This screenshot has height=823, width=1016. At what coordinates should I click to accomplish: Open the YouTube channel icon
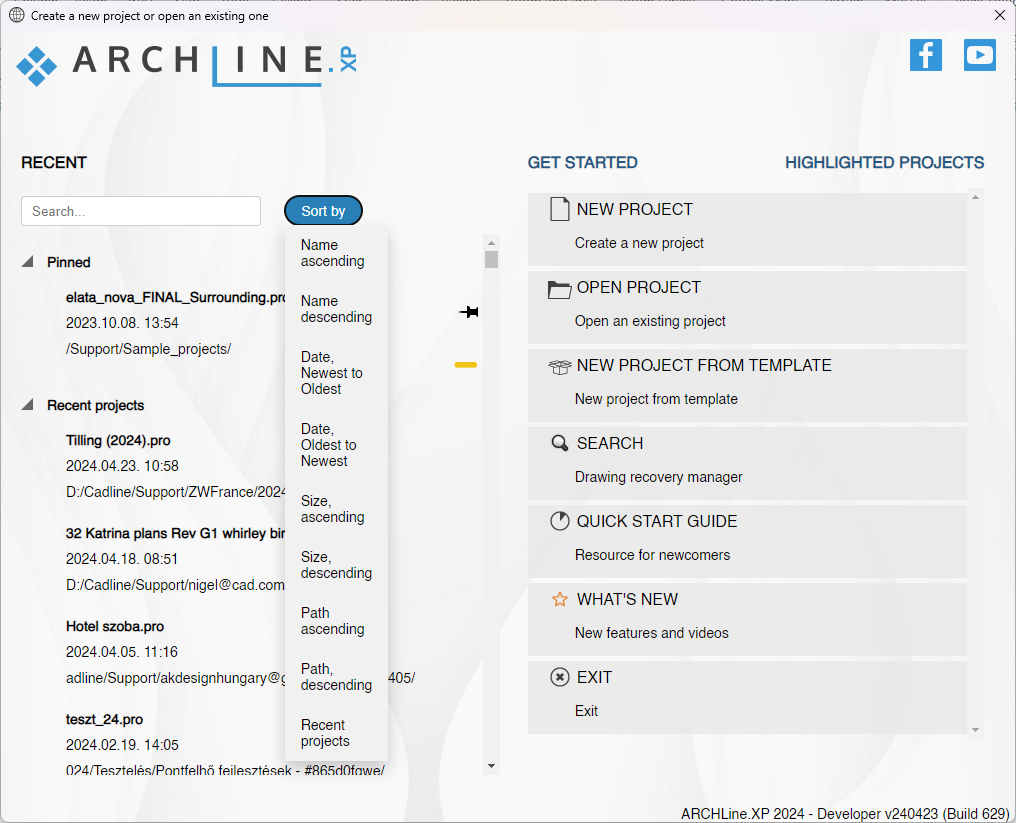[x=980, y=55]
